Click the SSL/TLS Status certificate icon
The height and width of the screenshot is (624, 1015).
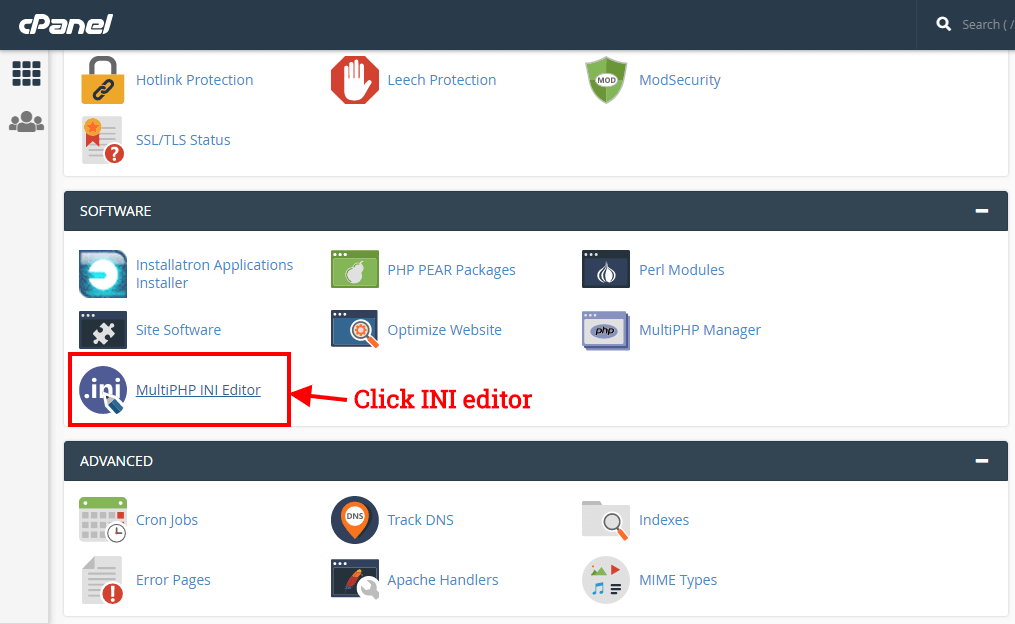tap(102, 140)
